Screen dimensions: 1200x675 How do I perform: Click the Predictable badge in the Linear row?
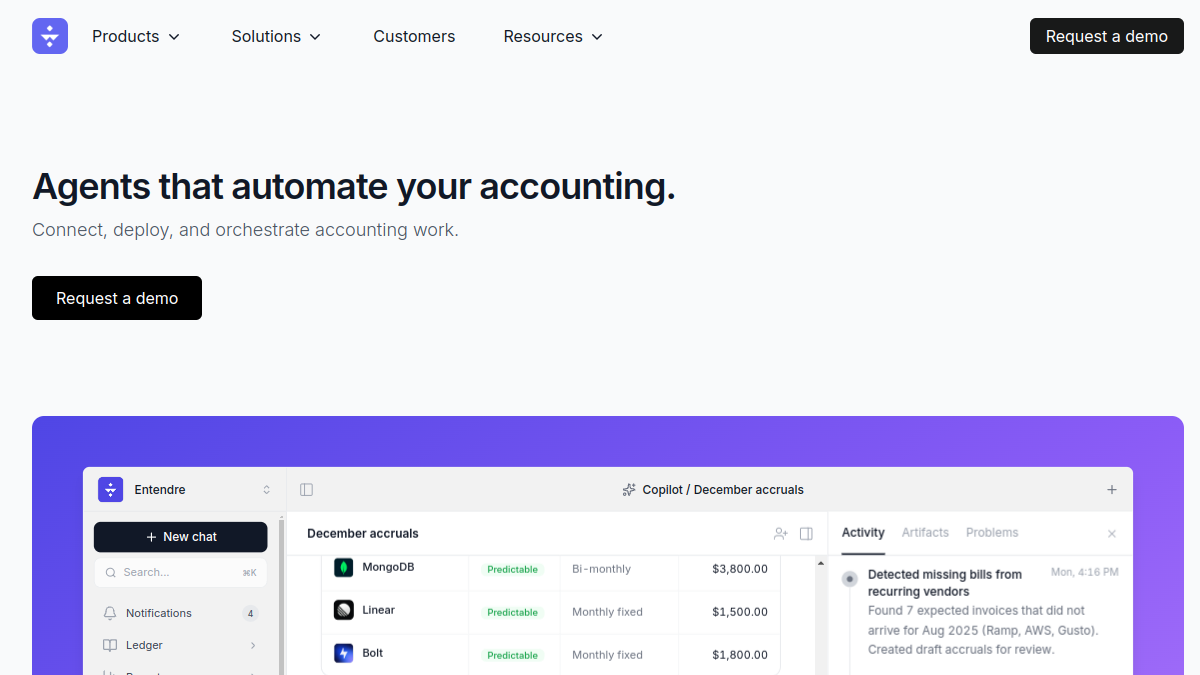513,612
